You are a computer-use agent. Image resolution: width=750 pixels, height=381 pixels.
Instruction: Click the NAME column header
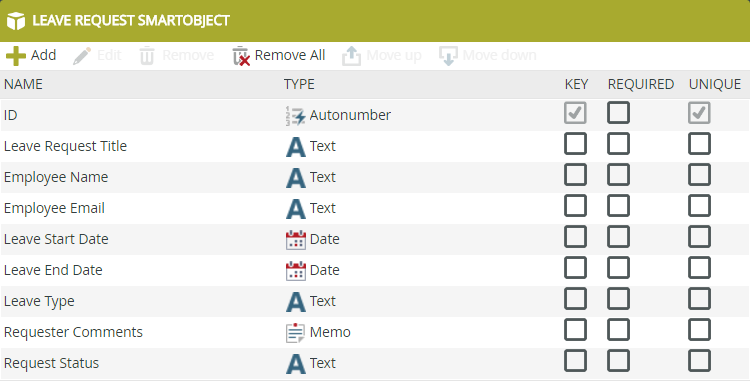pos(23,84)
